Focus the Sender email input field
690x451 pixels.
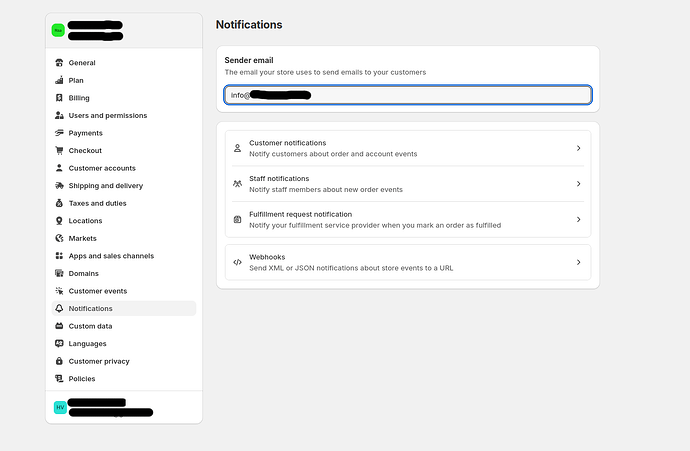pos(407,95)
